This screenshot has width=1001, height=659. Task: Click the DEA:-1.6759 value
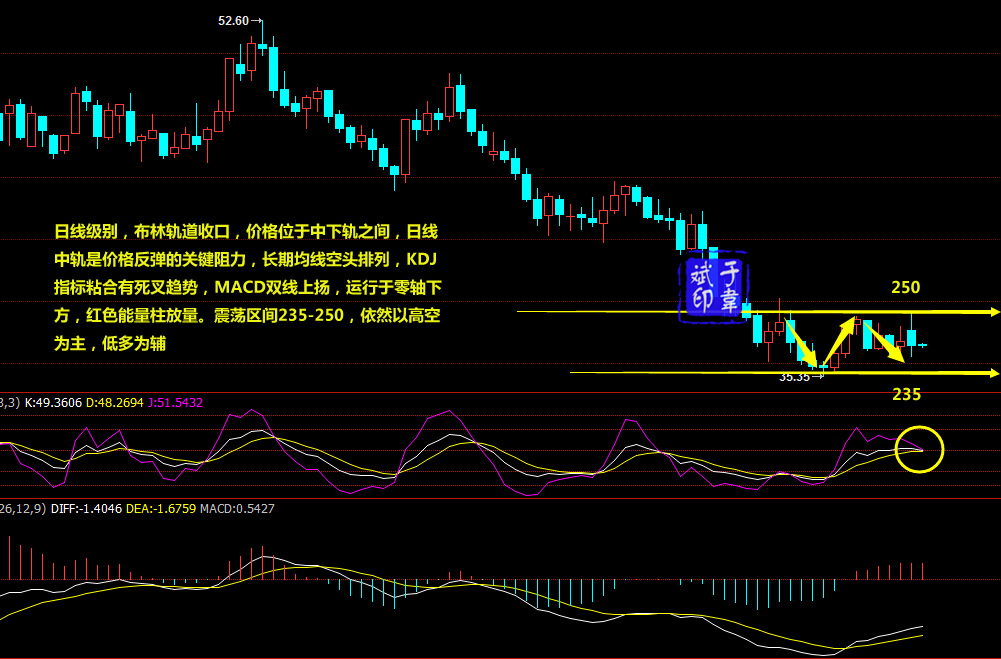coord(161,509)
